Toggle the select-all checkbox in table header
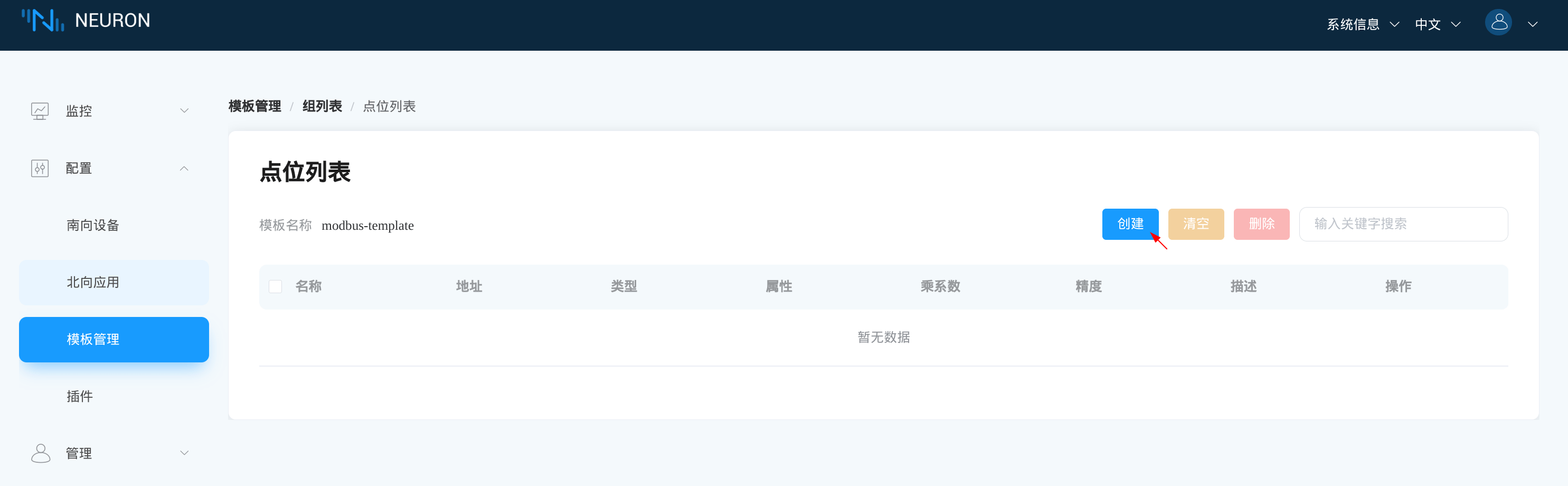Screen dimensions: 1568x486 coord(275,286)
